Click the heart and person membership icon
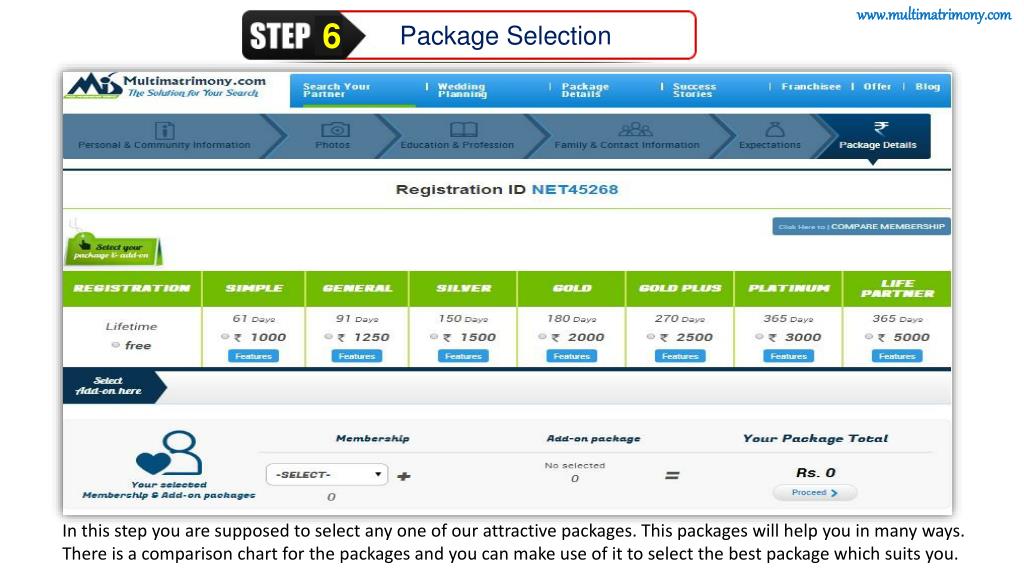 click(x=169, y=453)
